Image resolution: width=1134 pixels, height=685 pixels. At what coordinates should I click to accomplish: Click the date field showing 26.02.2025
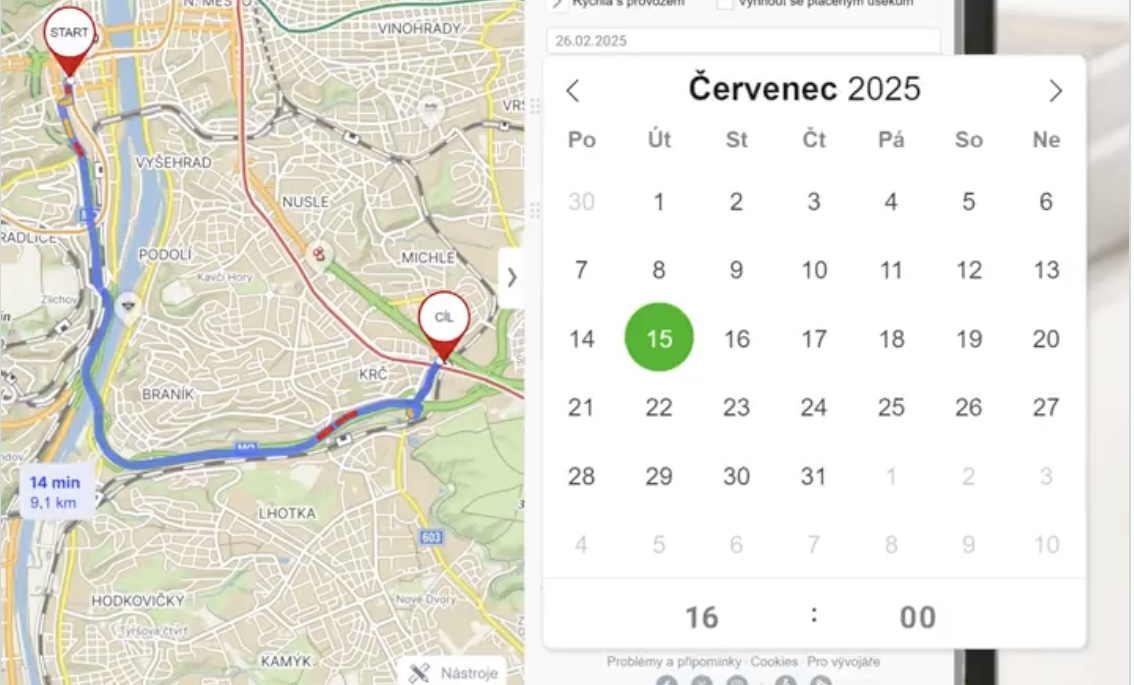(x=743, y=41)
